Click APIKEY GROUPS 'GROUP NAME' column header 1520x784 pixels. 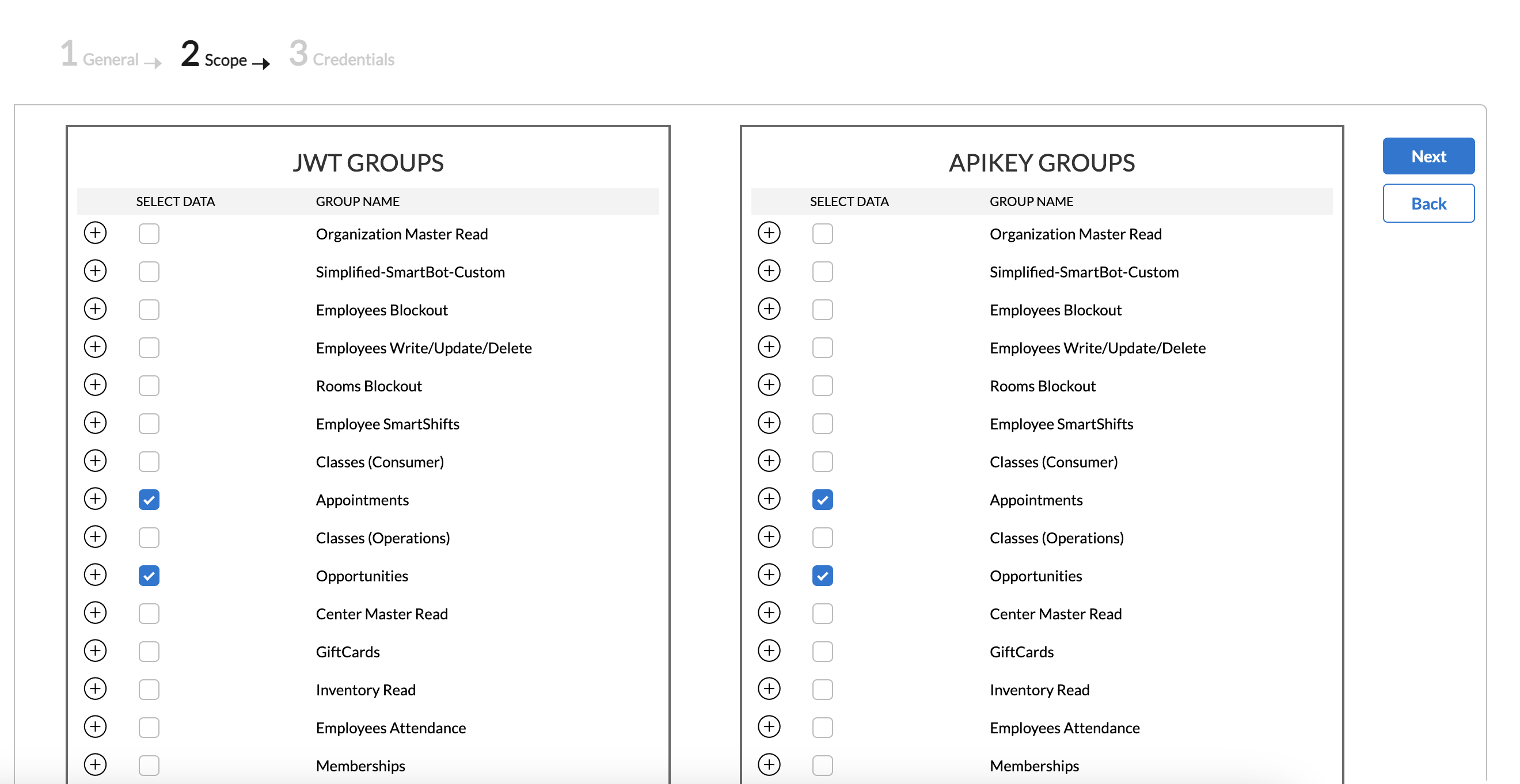coord(1031,201)
